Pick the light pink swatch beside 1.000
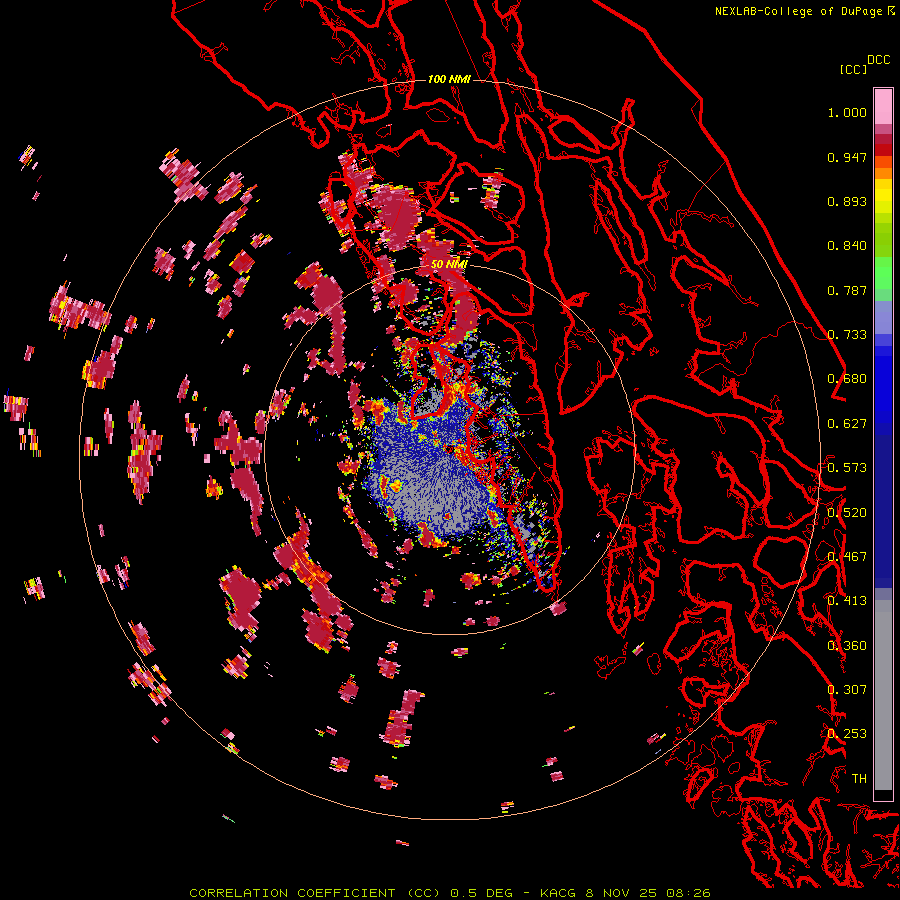The height and width of the screenshot is (900, 900). click(x=883, y=107)
